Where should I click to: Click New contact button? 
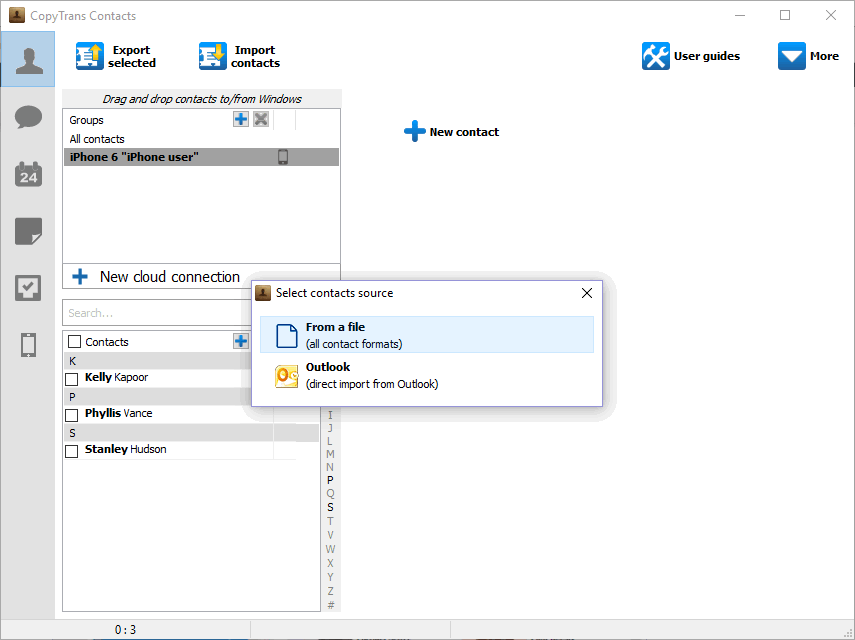[x=451, y=131]
